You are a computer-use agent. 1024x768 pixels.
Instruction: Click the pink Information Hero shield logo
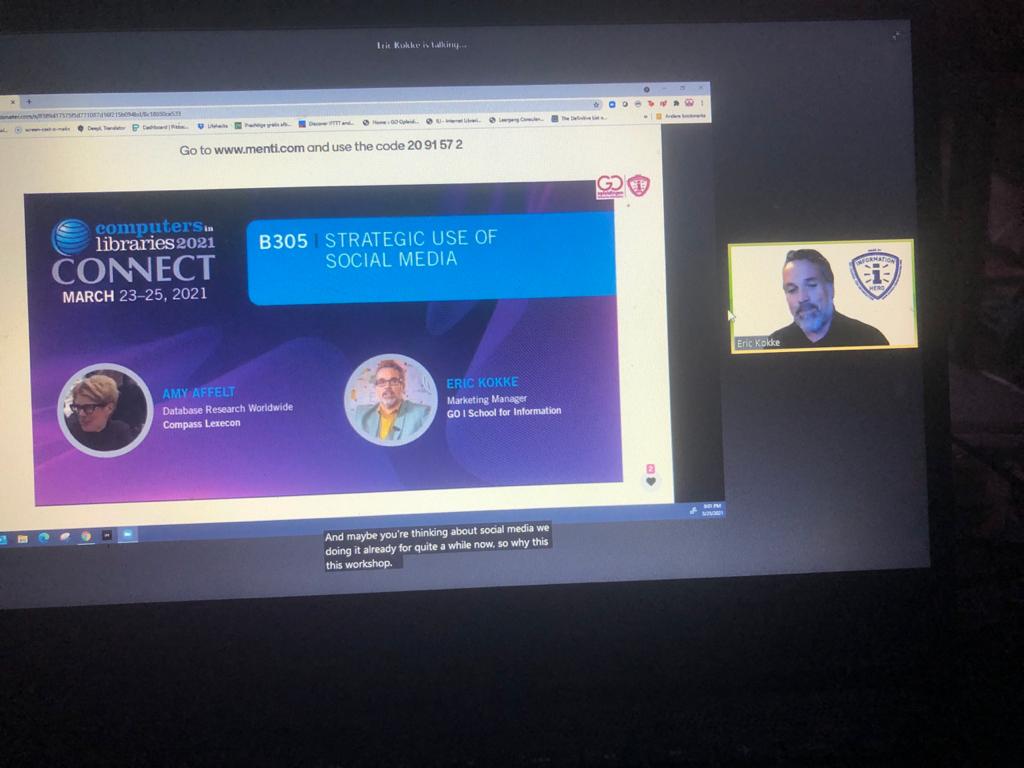(639, 185)
